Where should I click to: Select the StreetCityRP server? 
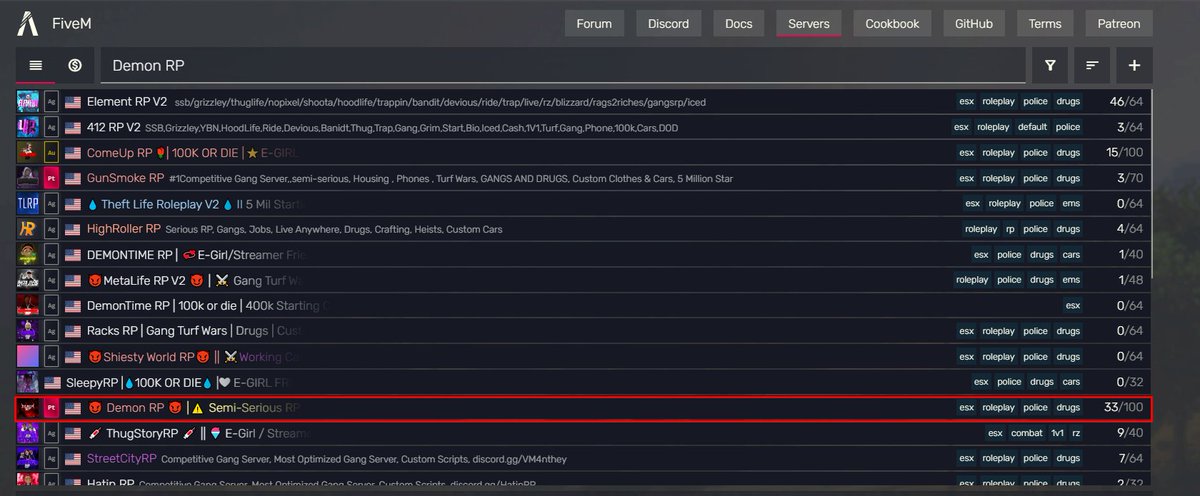[583, 459]
